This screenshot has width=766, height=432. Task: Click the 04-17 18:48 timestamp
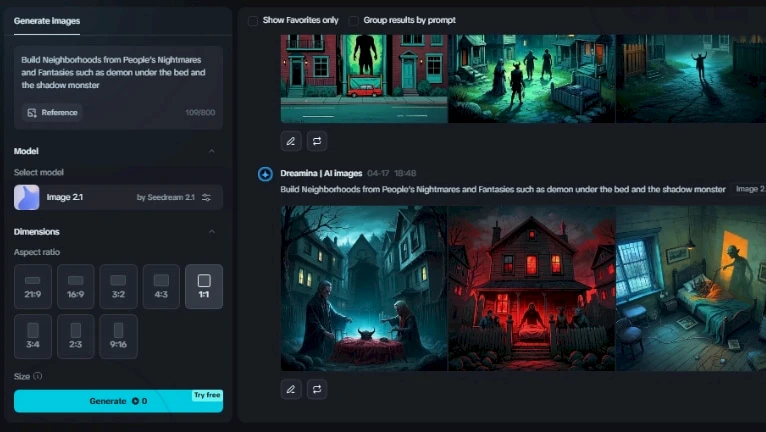(391, 173)
